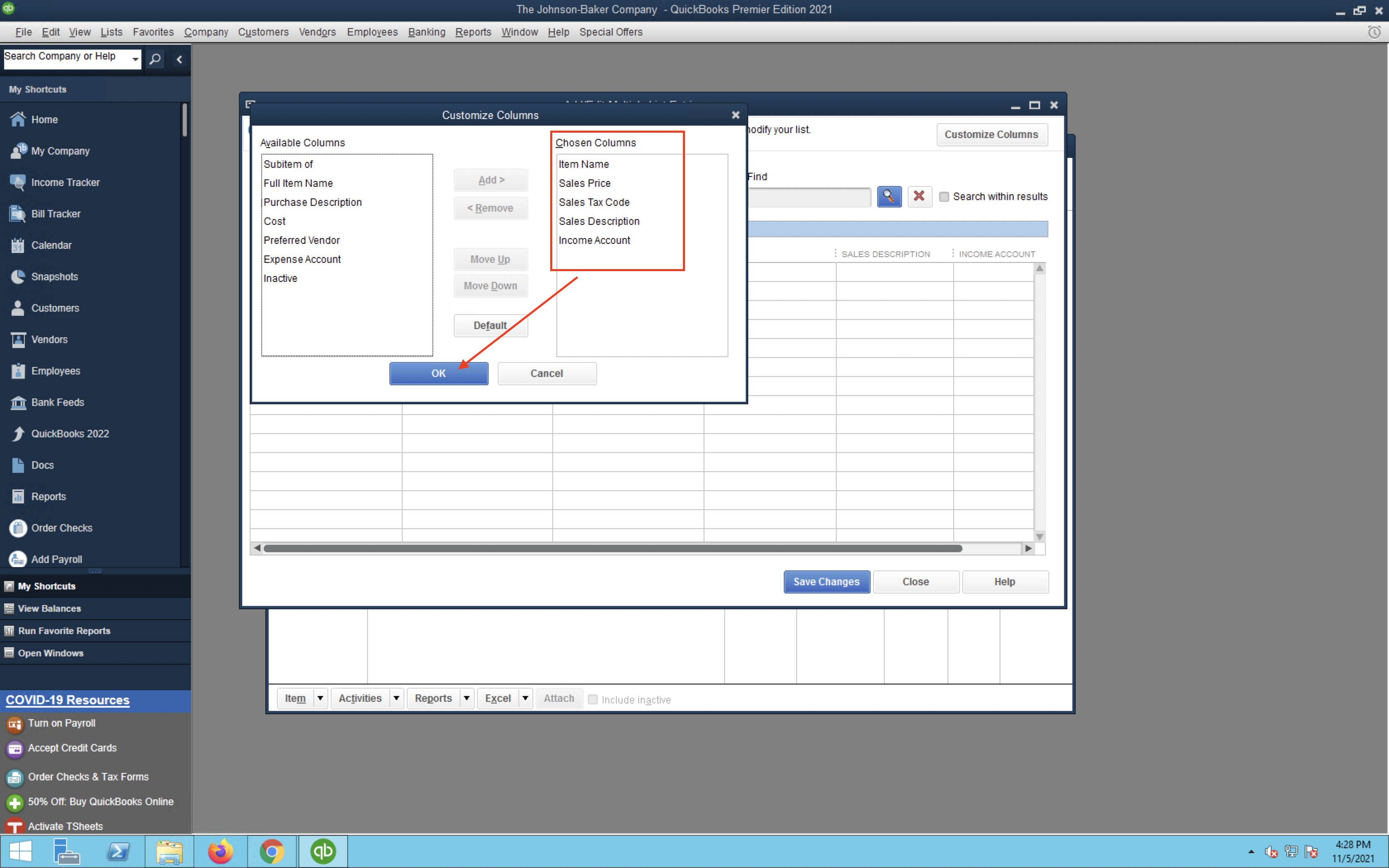
Task: Open the Lists menu
Action: (x=111, y=32)
